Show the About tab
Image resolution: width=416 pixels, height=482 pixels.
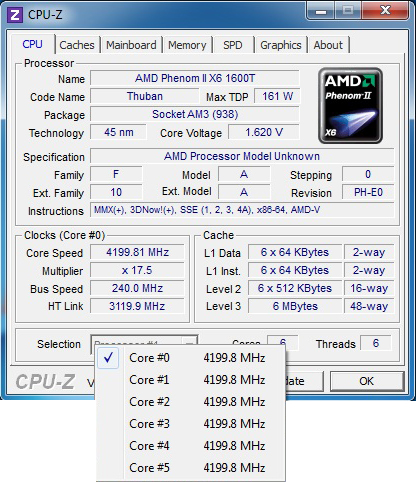coord(328,45)
